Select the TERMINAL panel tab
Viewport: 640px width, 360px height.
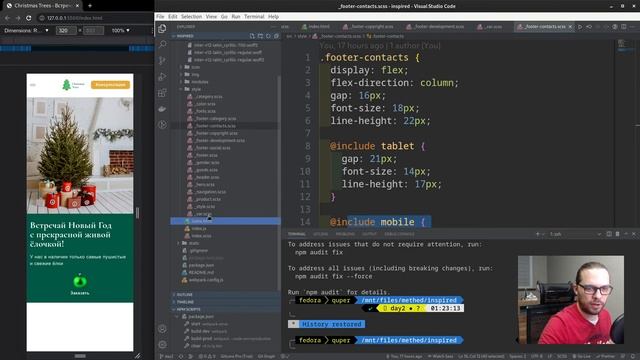tap(296, 234)
